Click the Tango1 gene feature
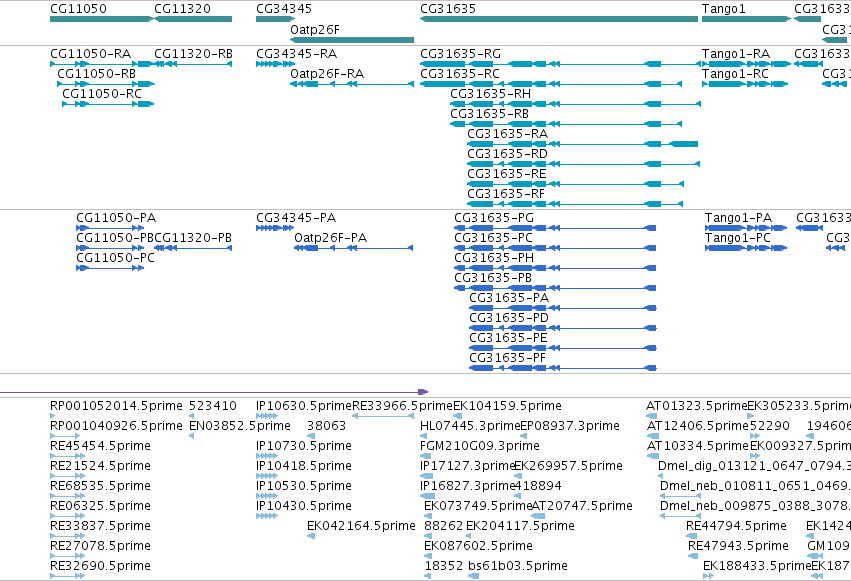Image resolution: width=851 pixels, height=581 pixels. [x=746, y=19]
